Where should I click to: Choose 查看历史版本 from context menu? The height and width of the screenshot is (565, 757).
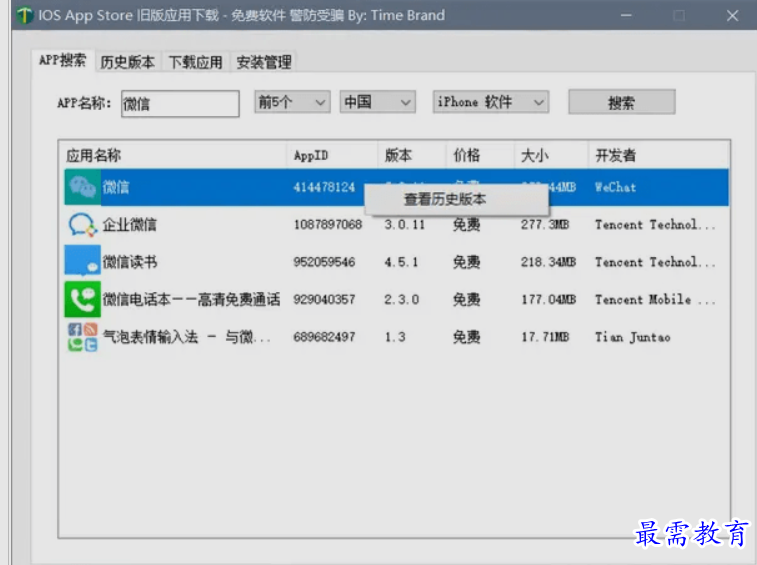click(456, 199)
